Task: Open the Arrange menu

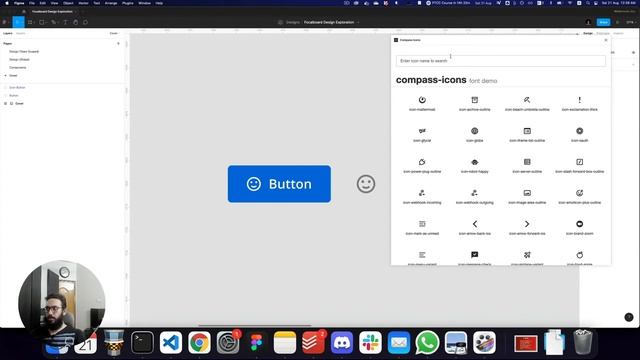Action: (111, 3)
